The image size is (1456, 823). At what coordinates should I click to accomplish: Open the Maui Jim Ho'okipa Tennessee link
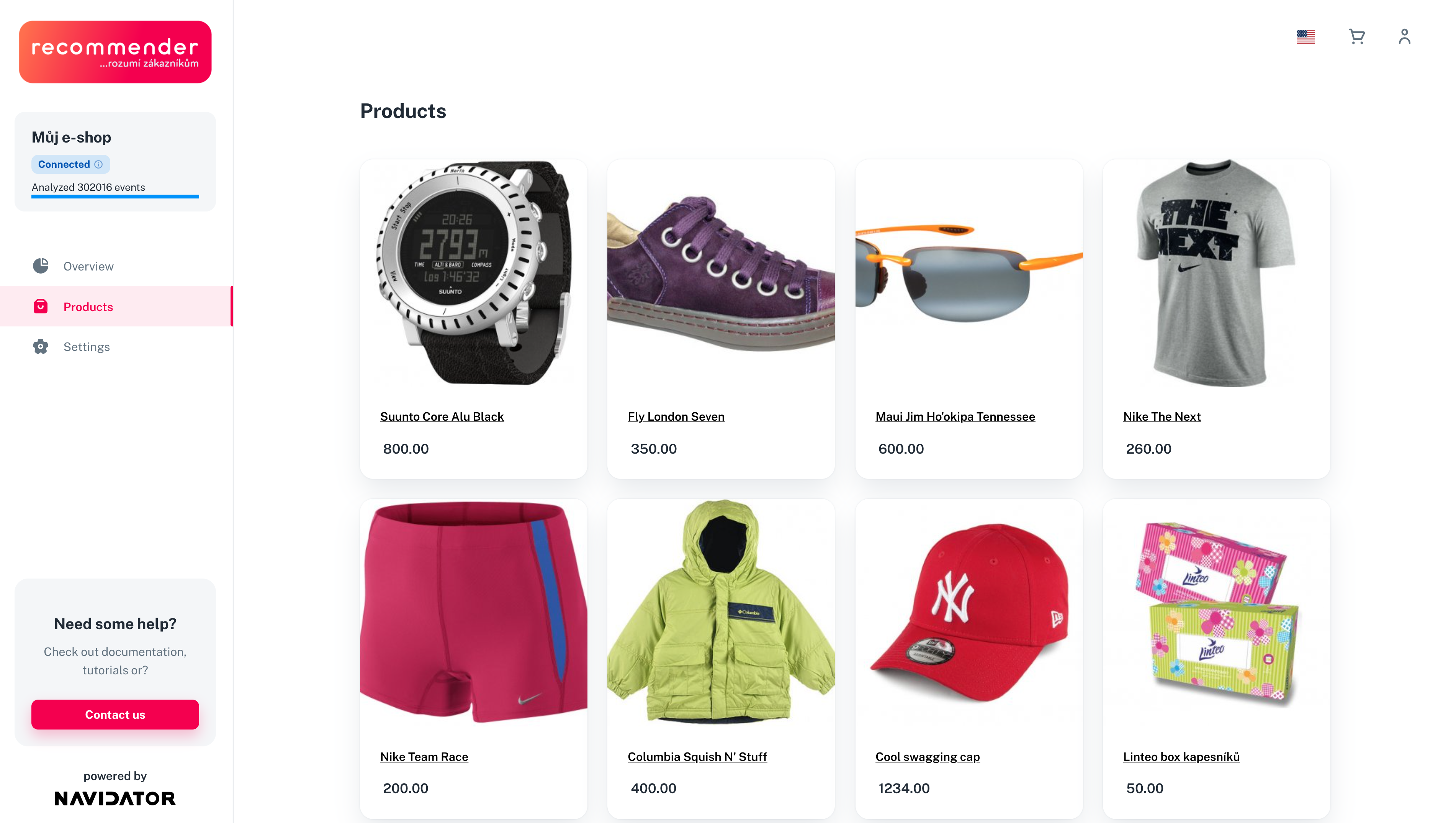(x=955, y=416)
